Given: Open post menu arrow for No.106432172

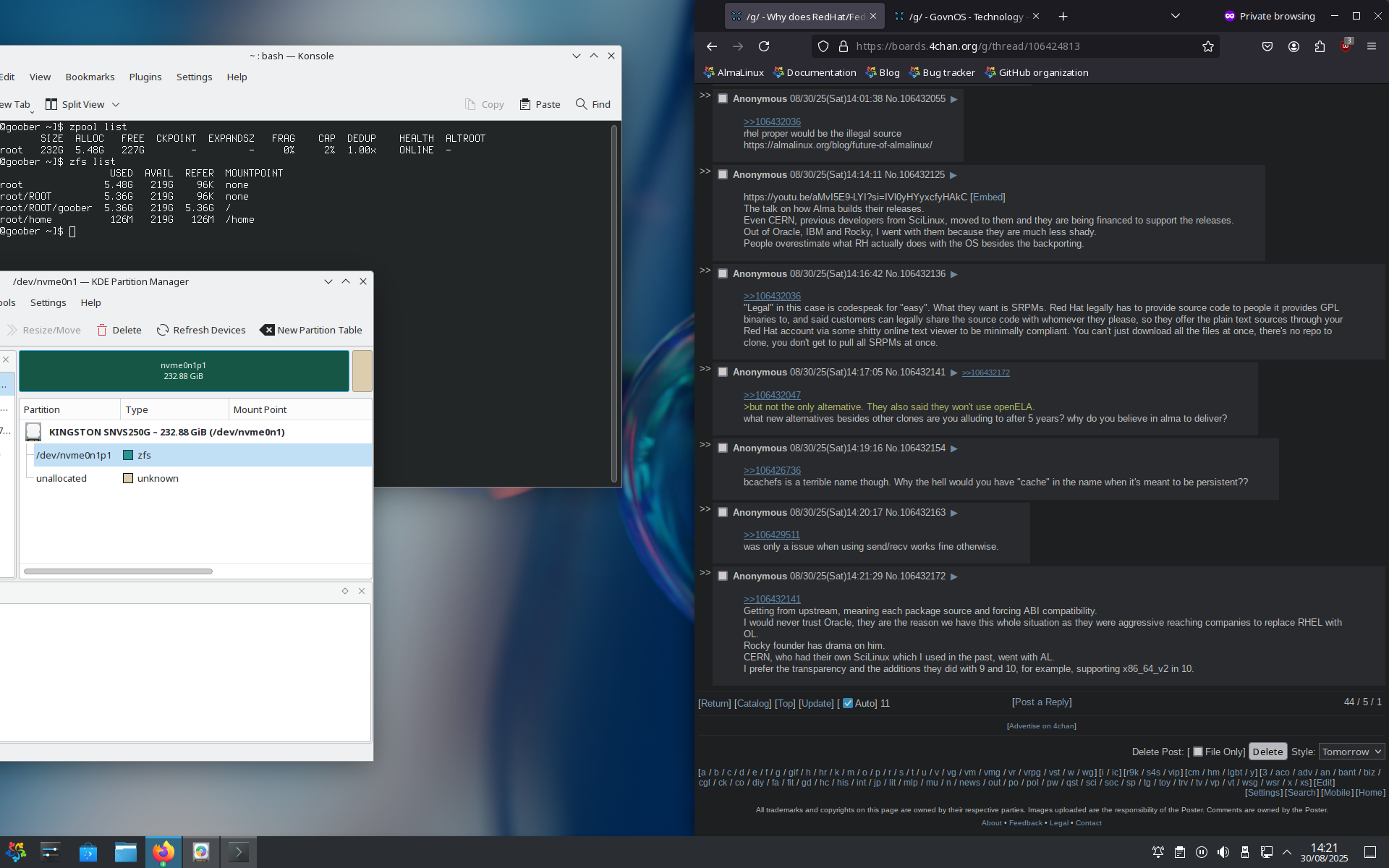Looking at the screenshot, I should click(x=954, y=576).
